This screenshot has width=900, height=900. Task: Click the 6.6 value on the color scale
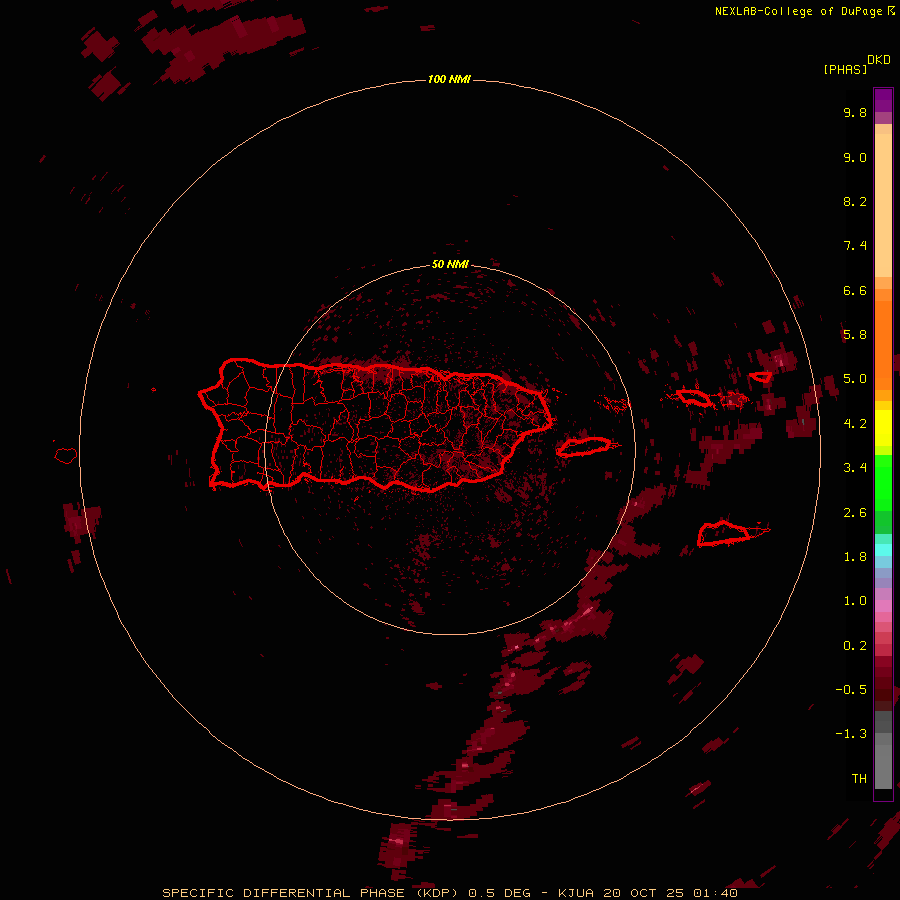coord(855,290)
